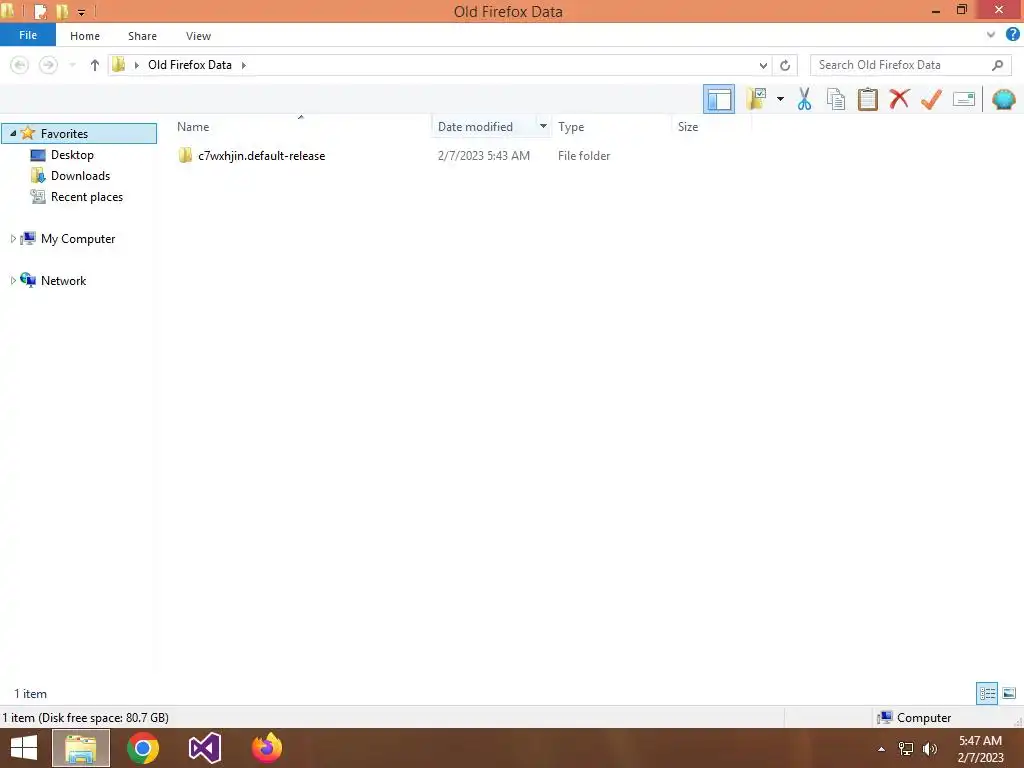Expand the My Computer tree node
1024x768 pixels.
12,239
